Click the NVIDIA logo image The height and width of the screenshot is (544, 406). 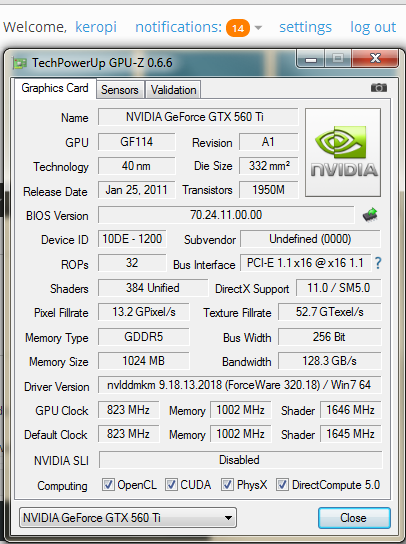343,152
